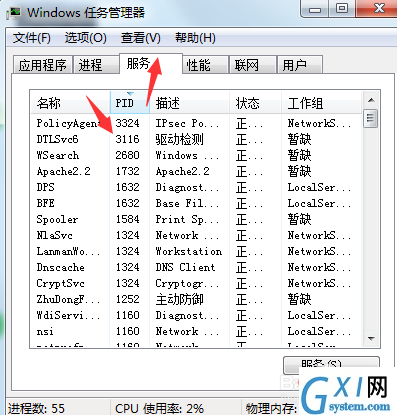Minimize the Task Manager window
The image size is (397, 415).
315,9
